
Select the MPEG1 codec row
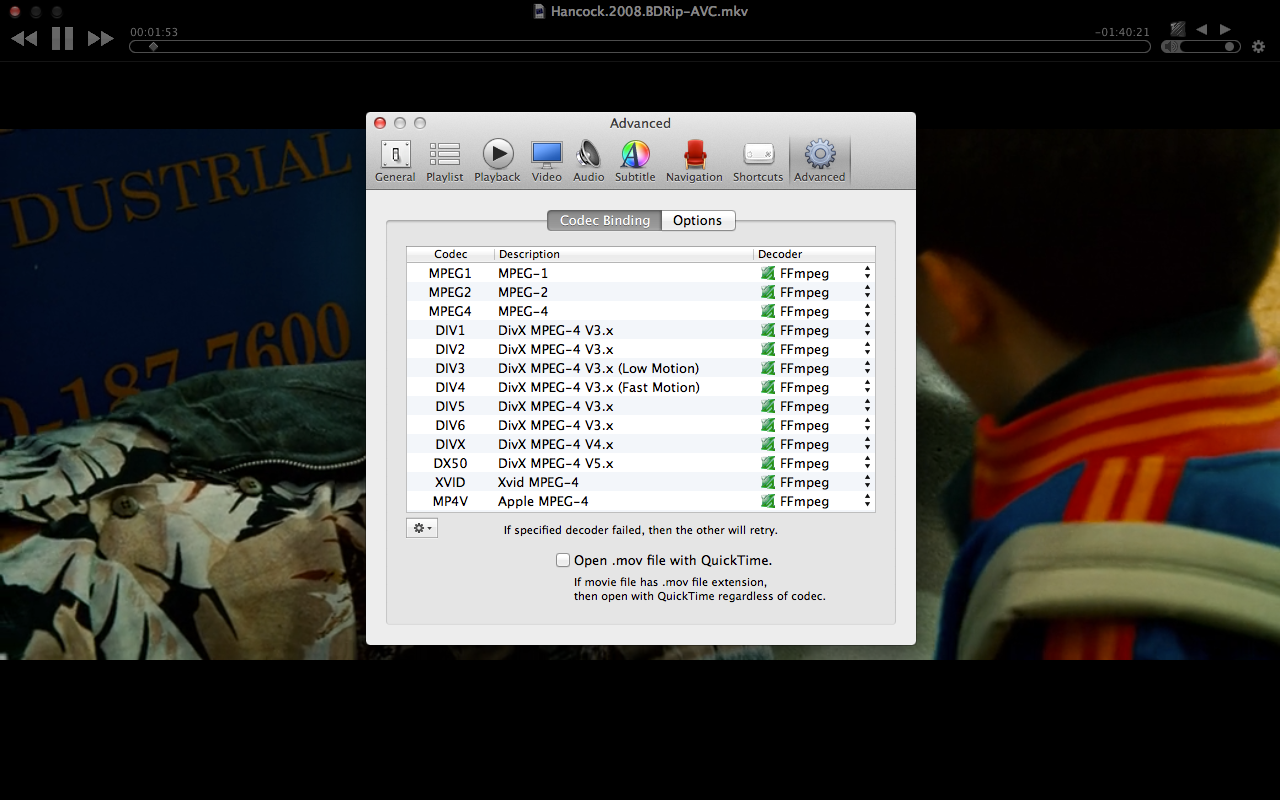[x=640, y=273]
